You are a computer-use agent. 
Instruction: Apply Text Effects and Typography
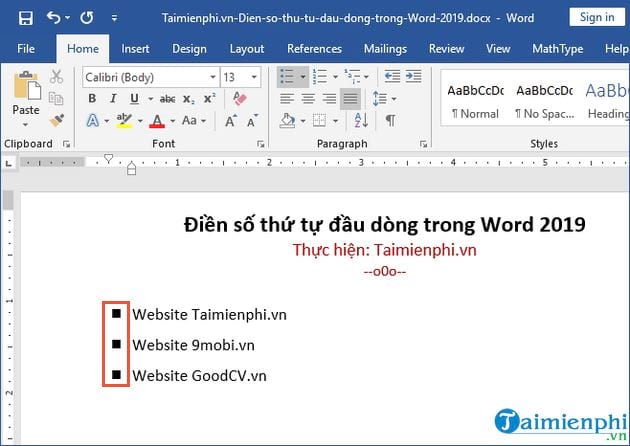(x=93, y=121)
